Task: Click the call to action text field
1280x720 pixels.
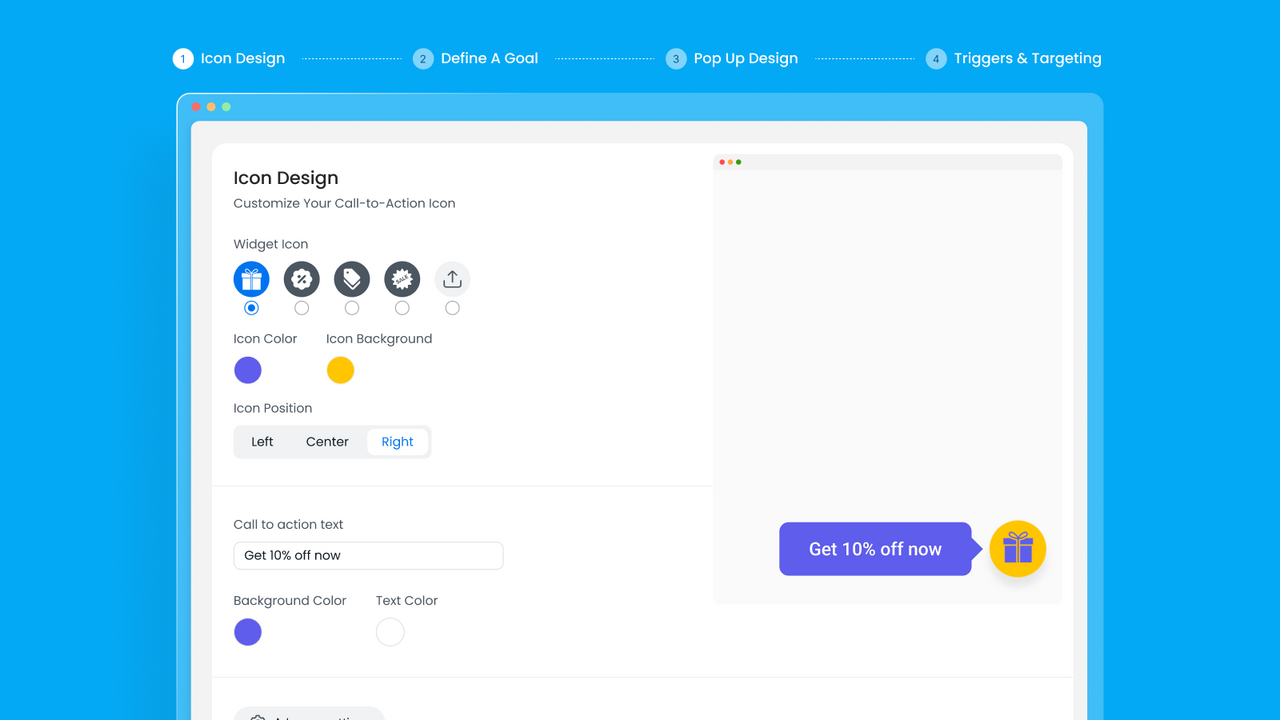Action: pyautogui.click(x=368, y=555)
